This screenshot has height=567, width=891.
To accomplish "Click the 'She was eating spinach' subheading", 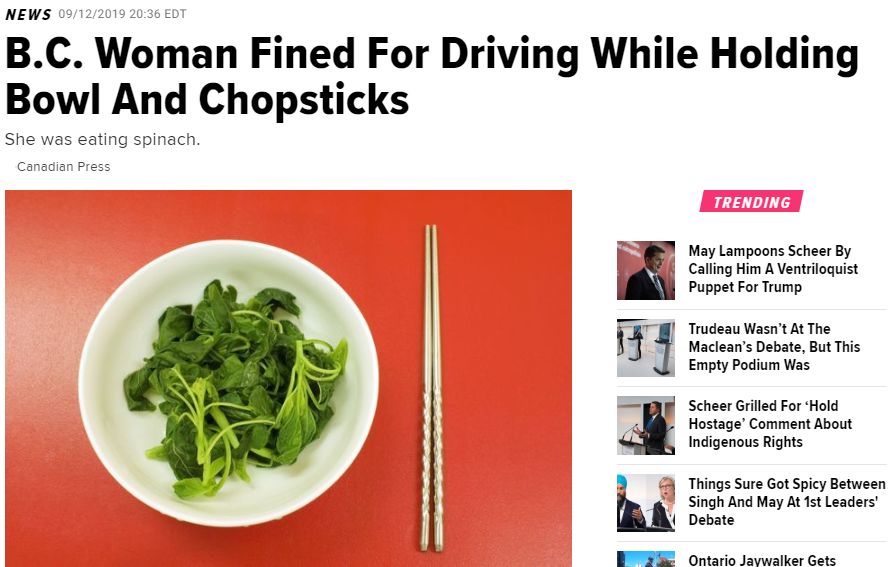I will pyautogui.click(x=102, y=139).
